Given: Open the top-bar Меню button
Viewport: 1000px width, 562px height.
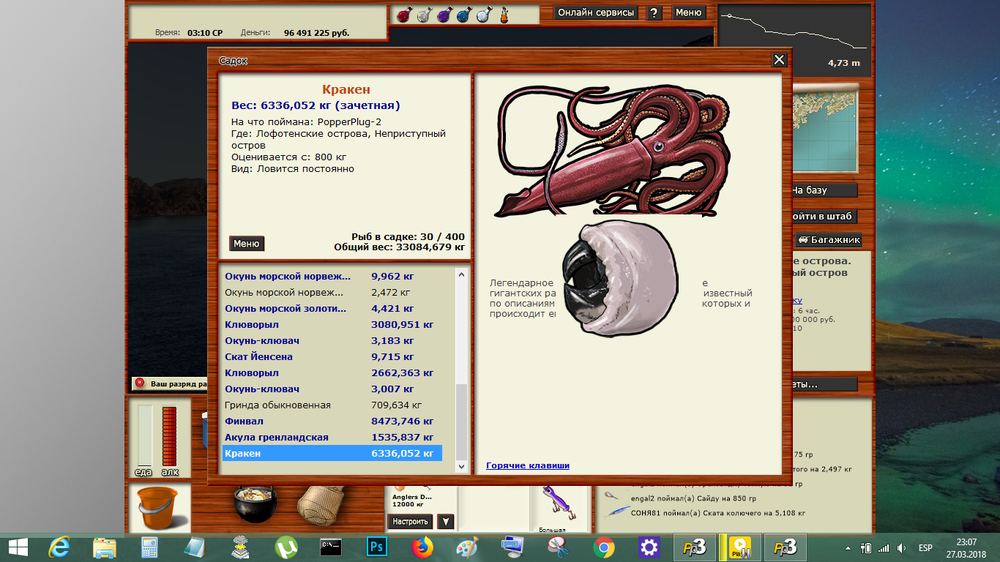Looking at the screenshot, I should click(688, 12).
